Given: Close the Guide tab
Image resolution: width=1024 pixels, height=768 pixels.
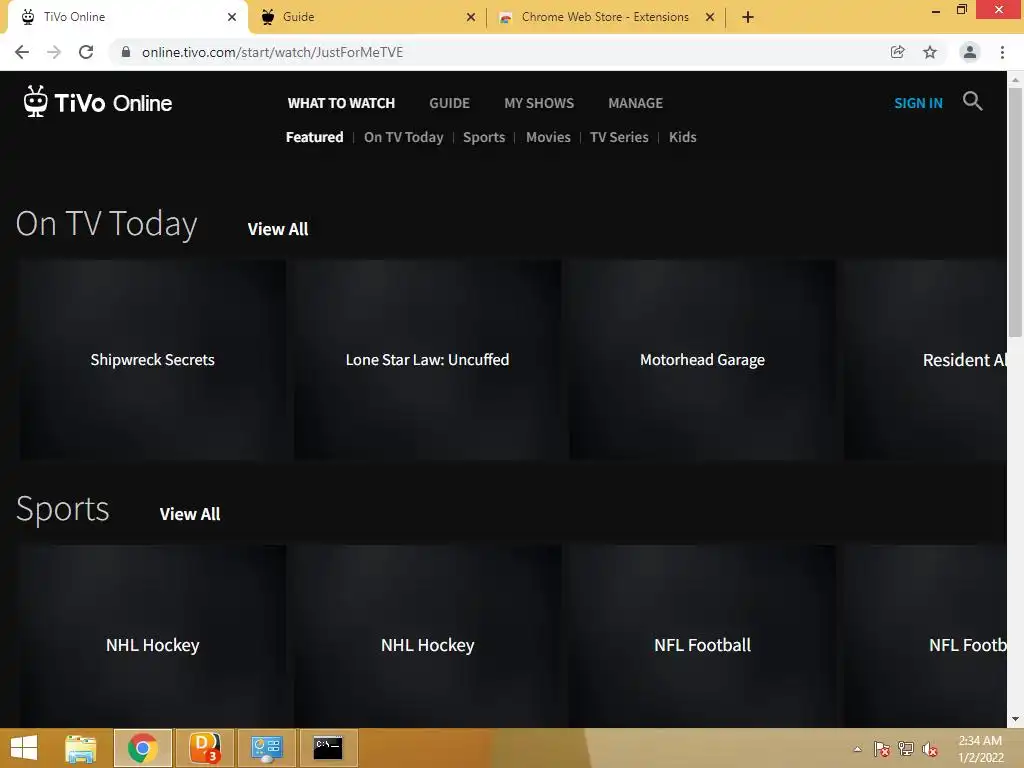Looking at the screenshot, I should click(x=471, y=17).
